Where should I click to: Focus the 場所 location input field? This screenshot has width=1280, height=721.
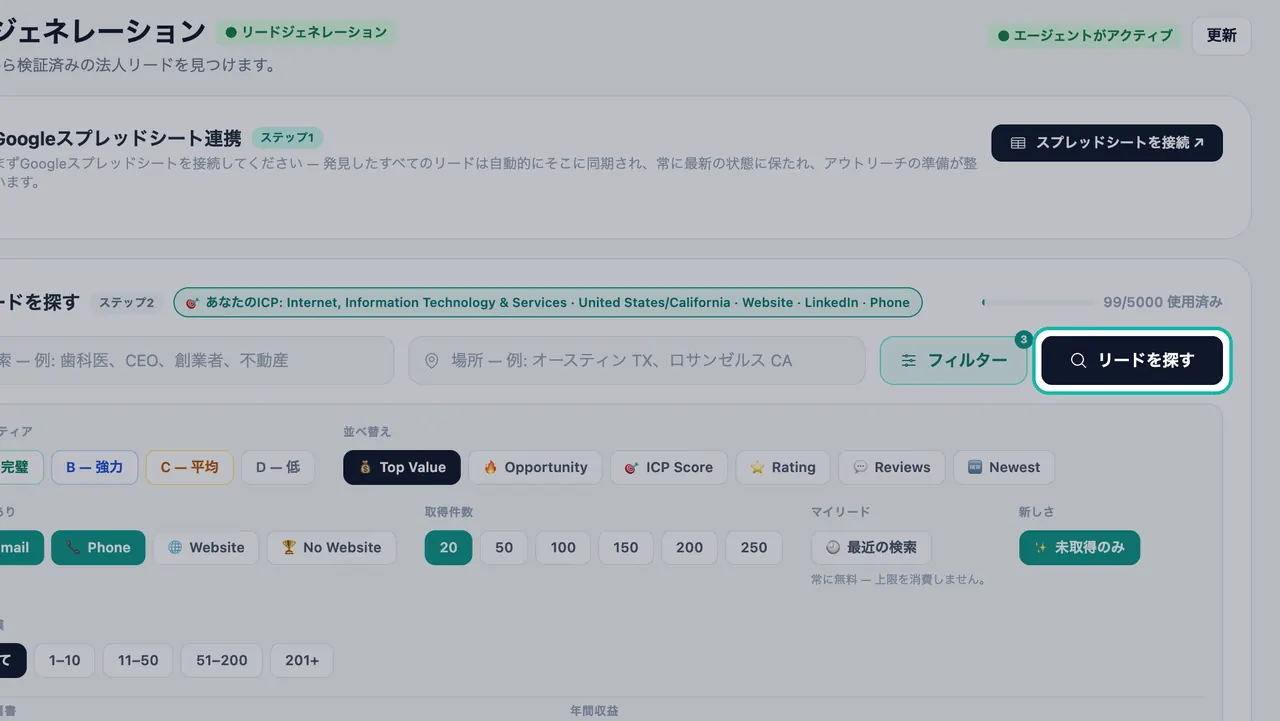click(x=636, y=360)
